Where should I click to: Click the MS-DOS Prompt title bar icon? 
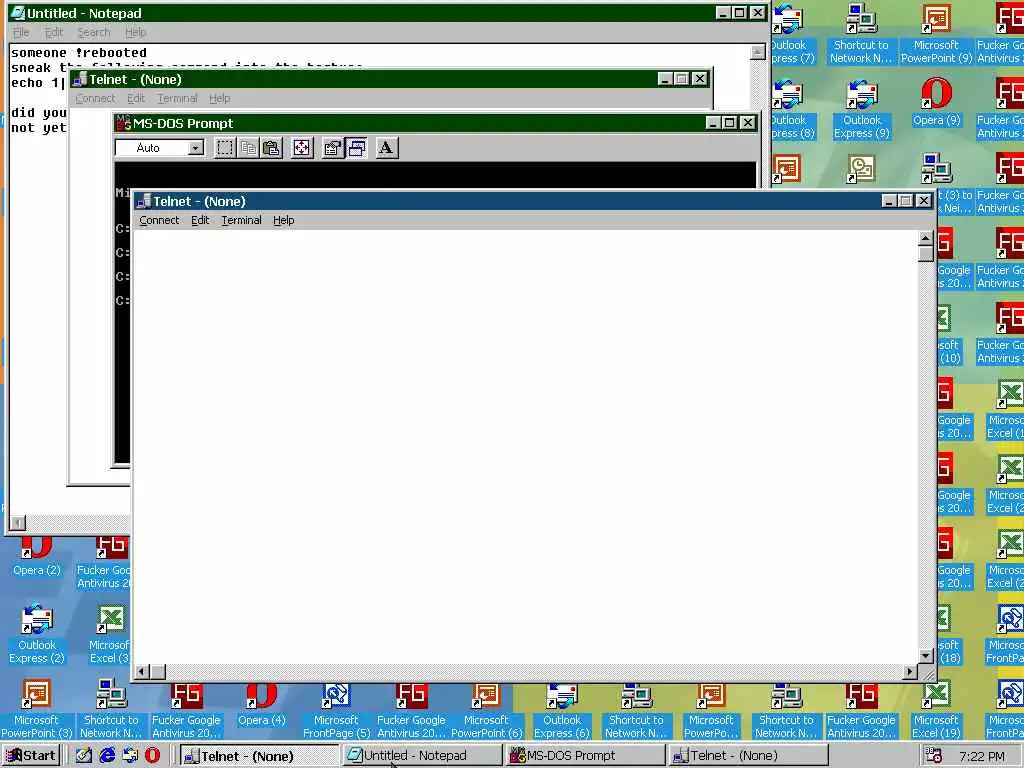tap(123, 123)
